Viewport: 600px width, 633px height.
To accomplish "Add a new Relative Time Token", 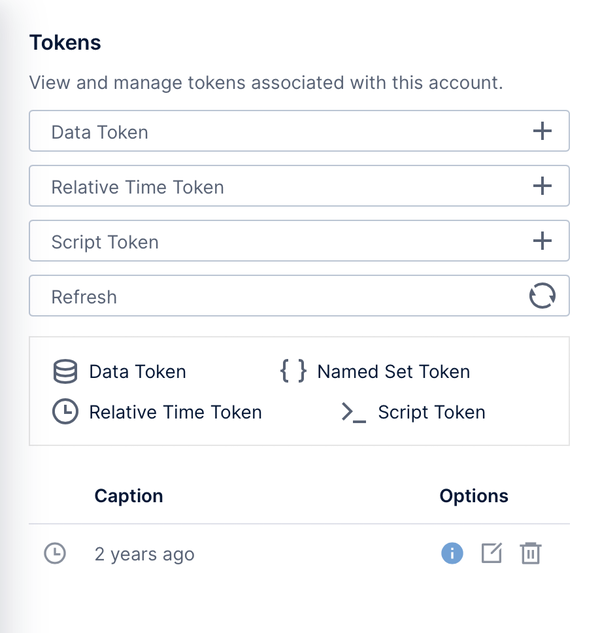I will point(299,186).
